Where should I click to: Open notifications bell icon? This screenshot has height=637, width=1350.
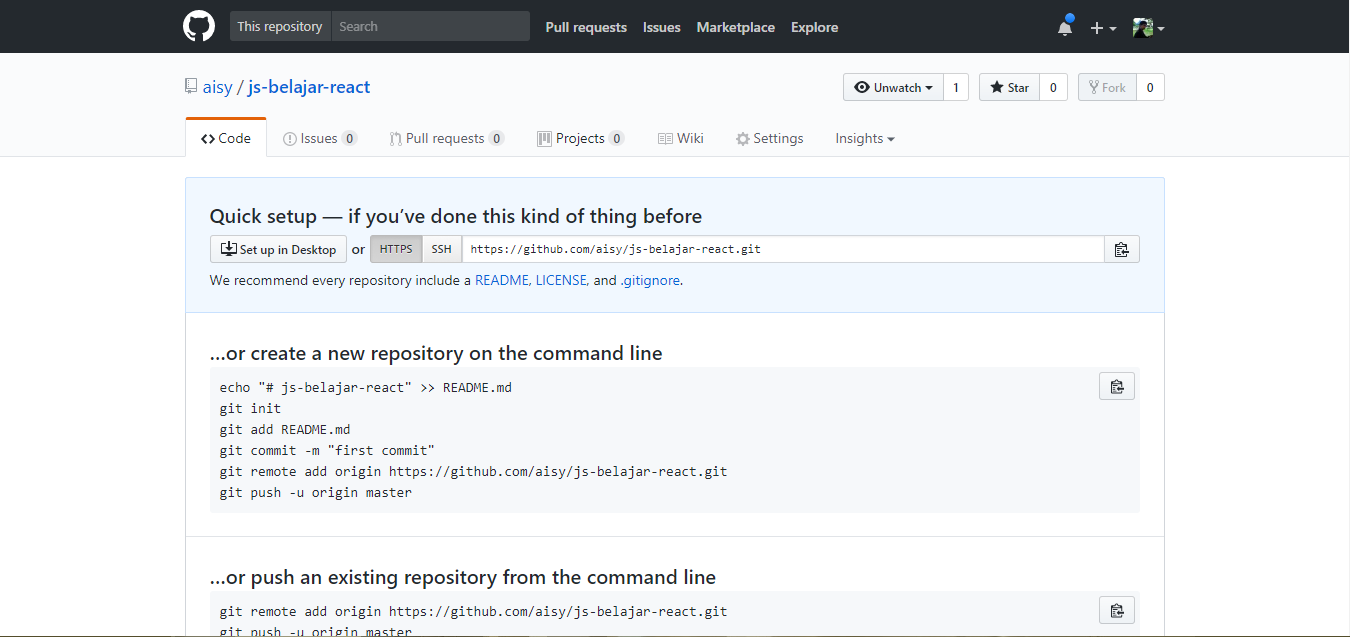click(x=1065, y=27)
